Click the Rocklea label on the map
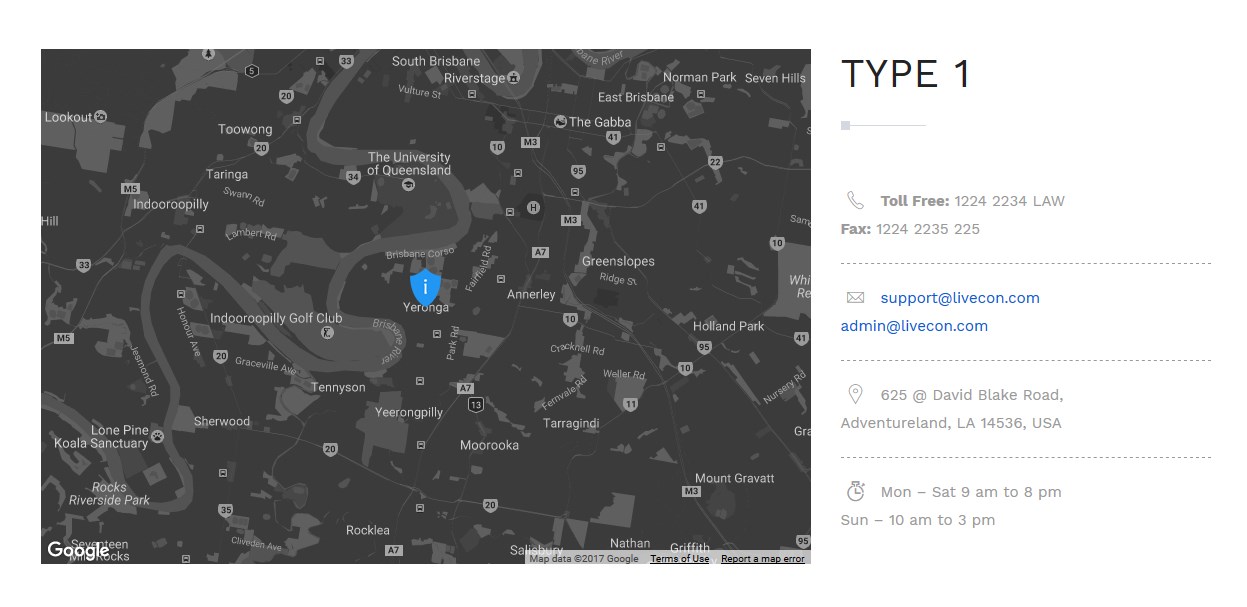 click(x=368, y=530)
